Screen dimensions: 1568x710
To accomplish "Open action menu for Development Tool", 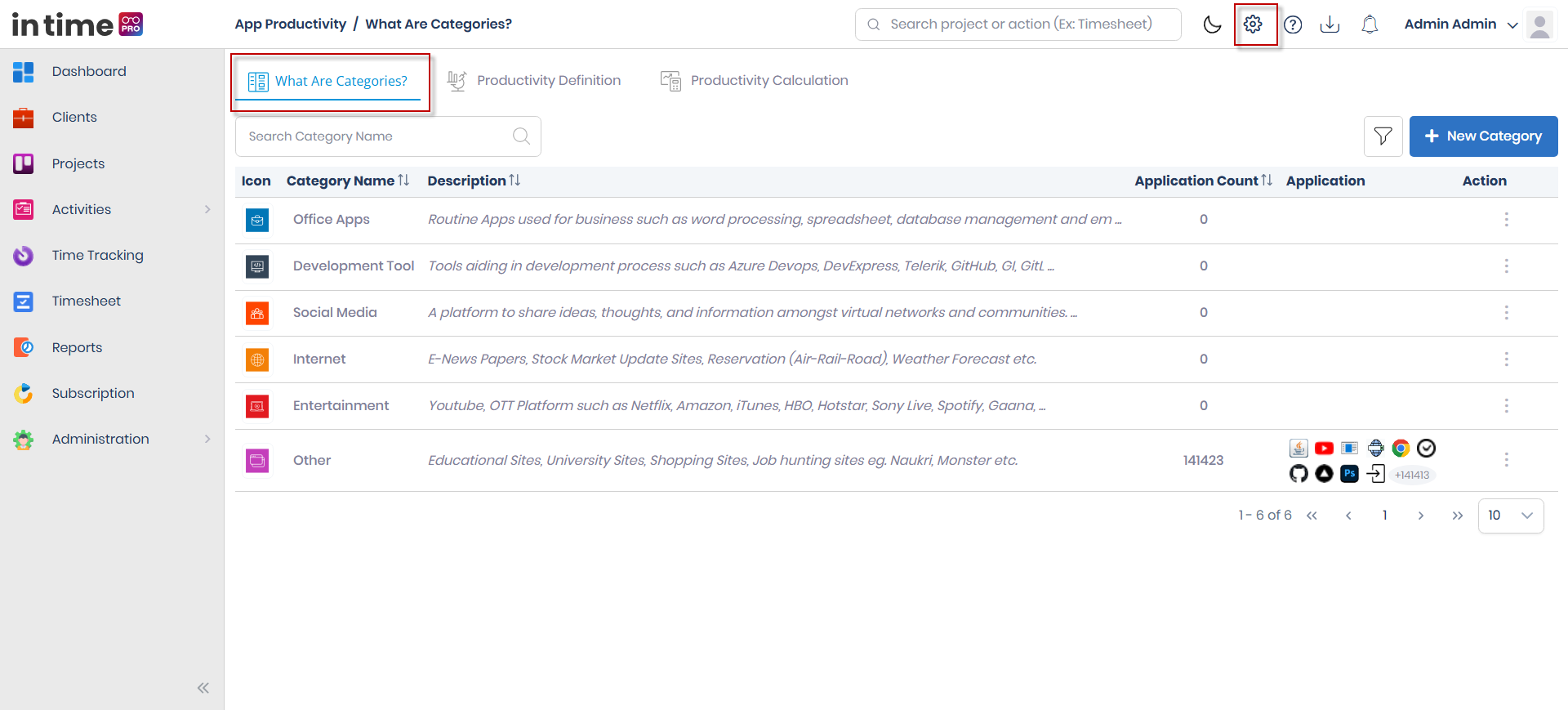I will [1506, 266].
